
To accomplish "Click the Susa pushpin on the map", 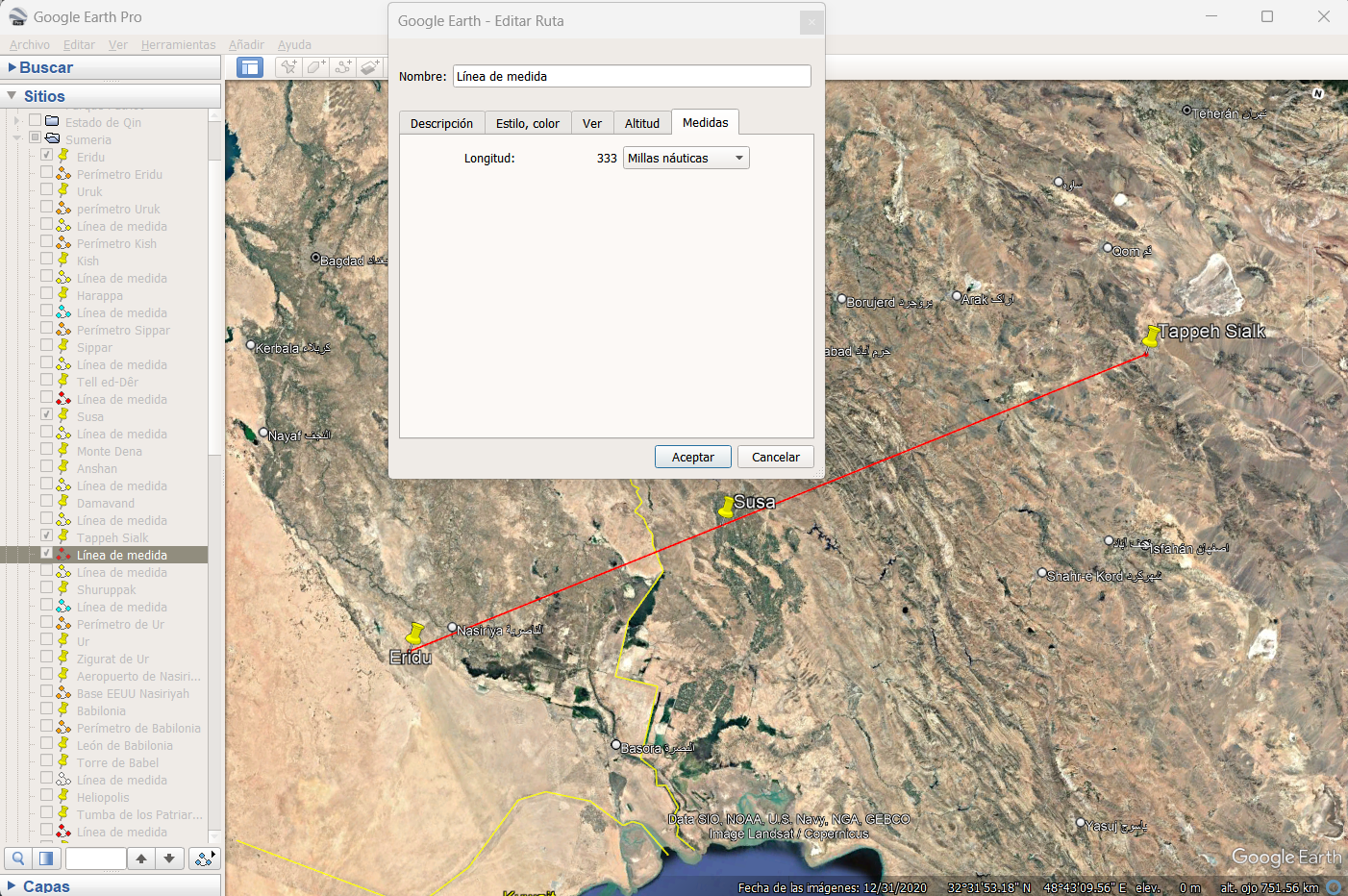I will [727, 507].
